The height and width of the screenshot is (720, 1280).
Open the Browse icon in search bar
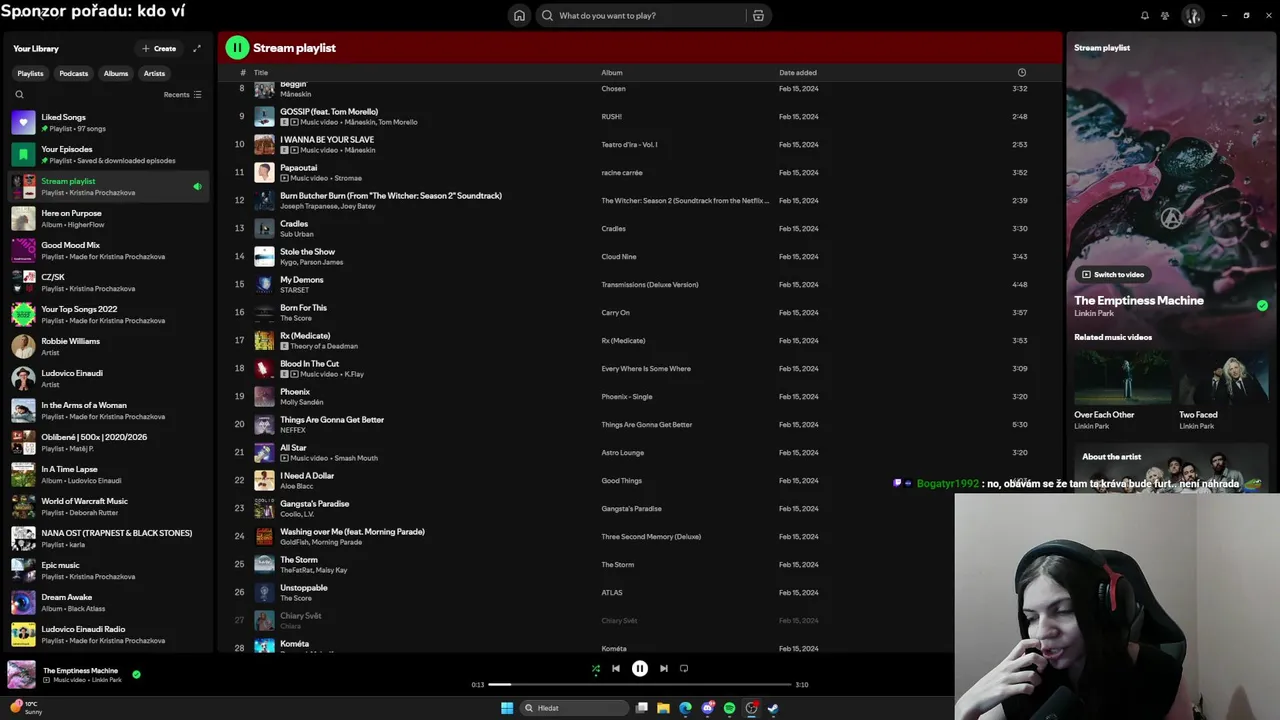click(x=758, y=15)
